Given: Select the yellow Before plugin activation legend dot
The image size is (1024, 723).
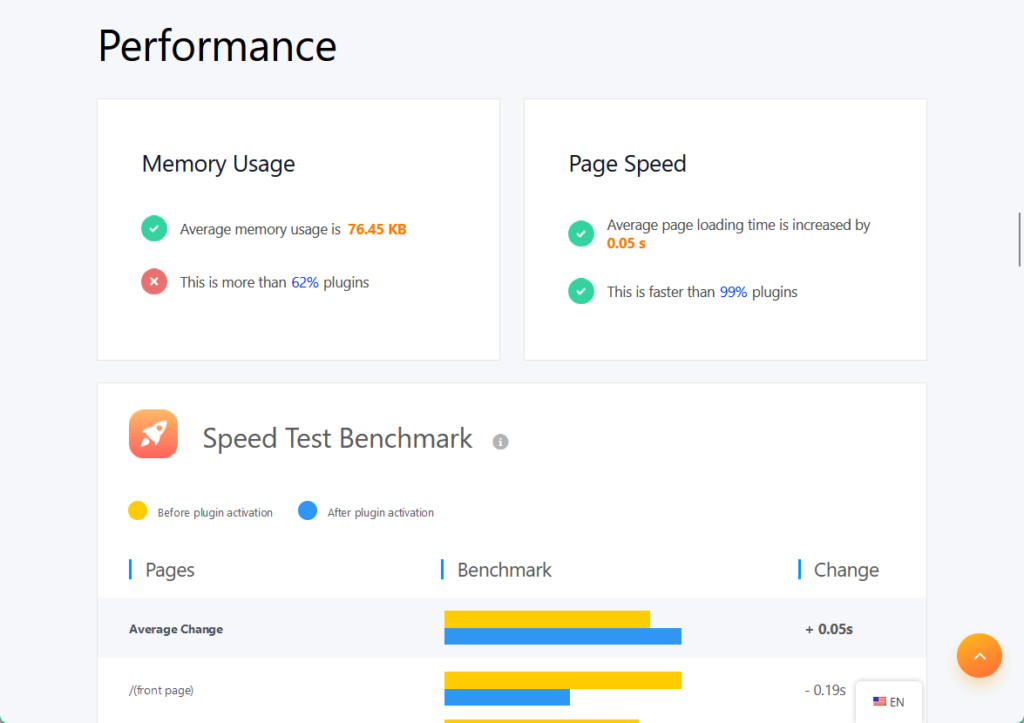Looking at the screenshot, I should [138, 511].
